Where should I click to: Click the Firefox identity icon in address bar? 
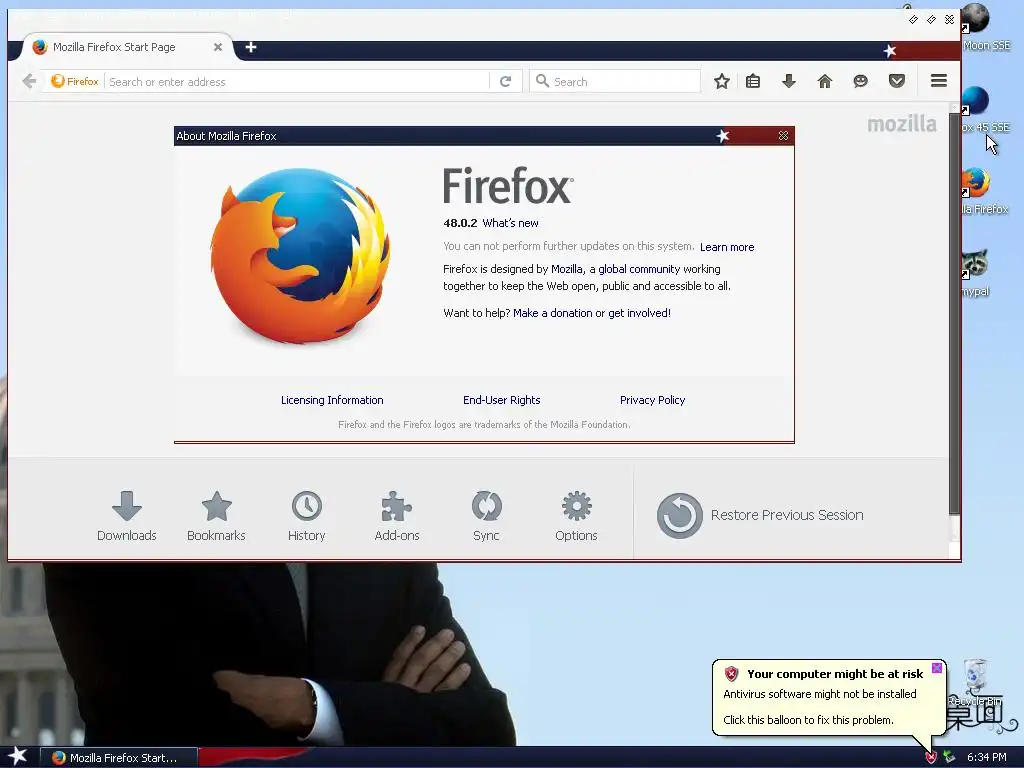[74, 81]
